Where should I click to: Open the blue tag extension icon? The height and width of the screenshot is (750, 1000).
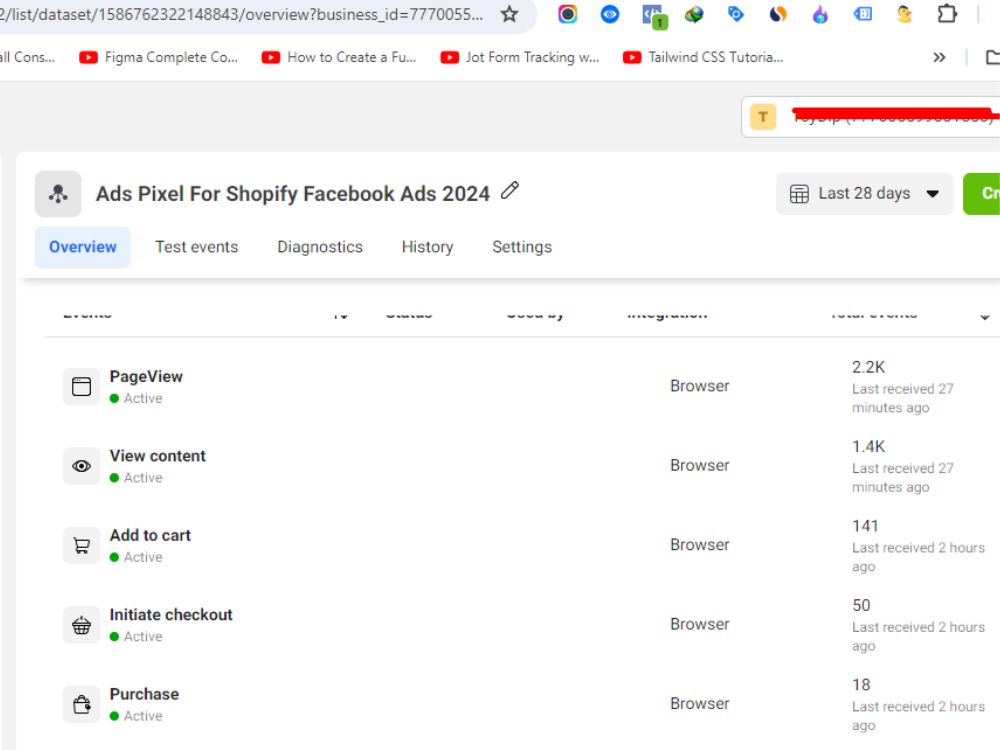click(735, 14)
